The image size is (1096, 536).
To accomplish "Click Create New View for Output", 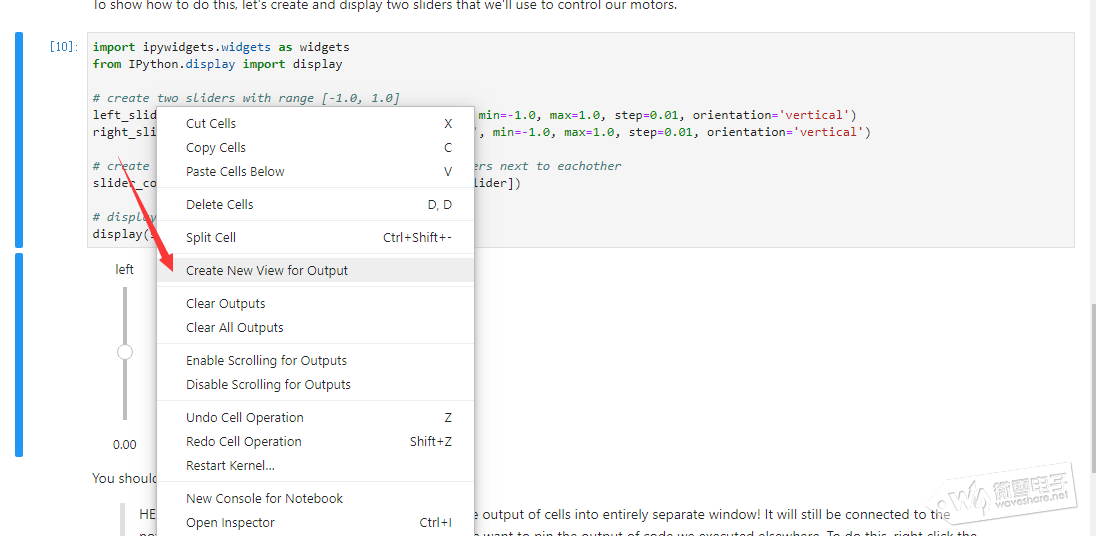I will pos(267,270).
